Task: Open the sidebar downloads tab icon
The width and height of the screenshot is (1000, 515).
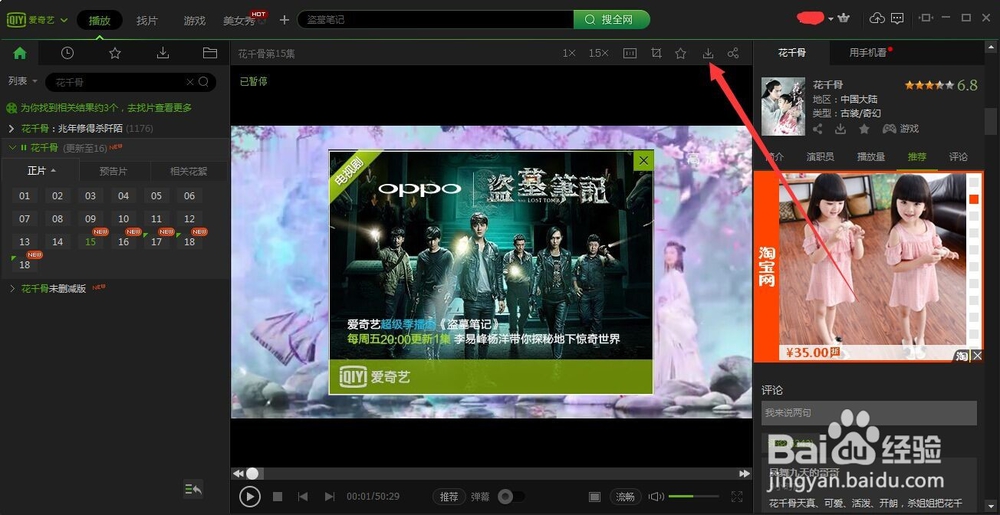Action: pos(163,54)
